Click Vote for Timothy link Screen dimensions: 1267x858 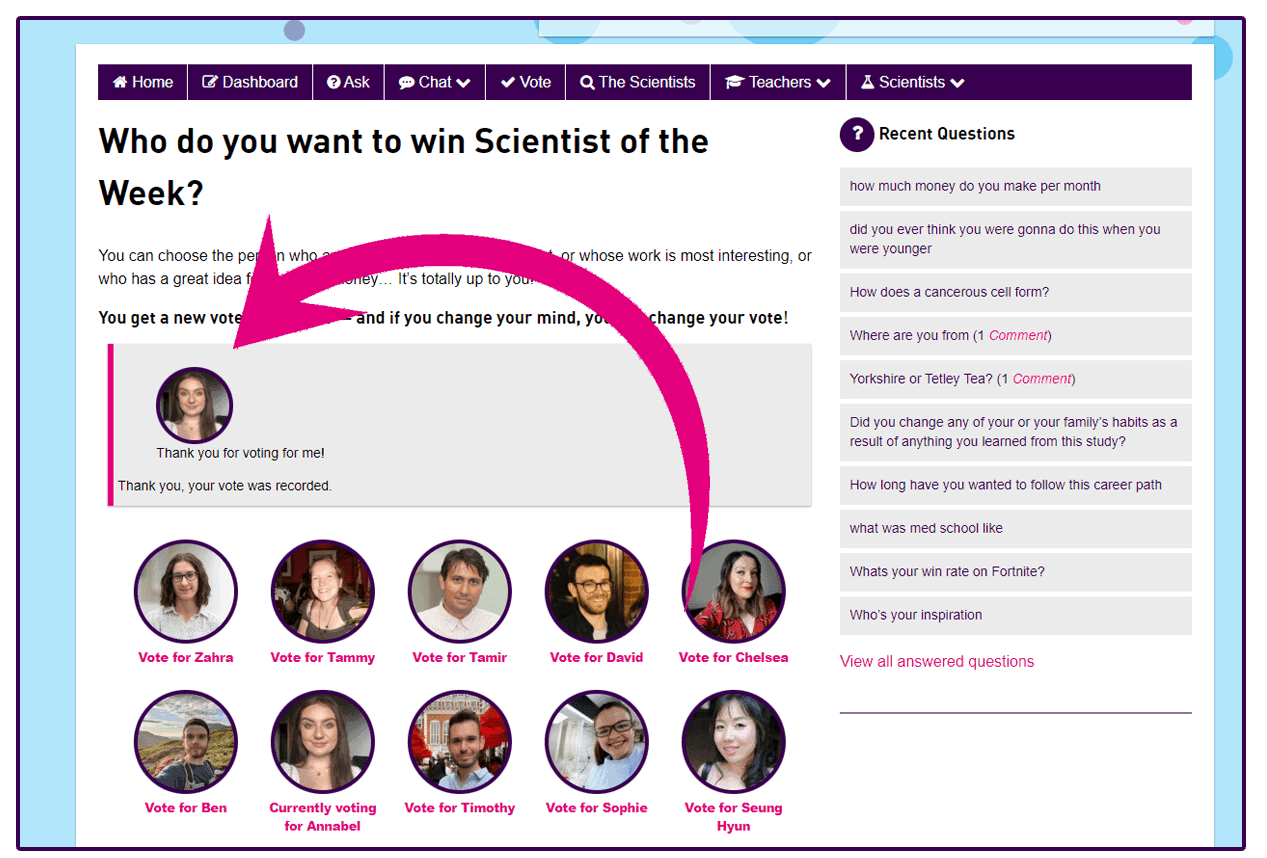click(x=460, y=808)
